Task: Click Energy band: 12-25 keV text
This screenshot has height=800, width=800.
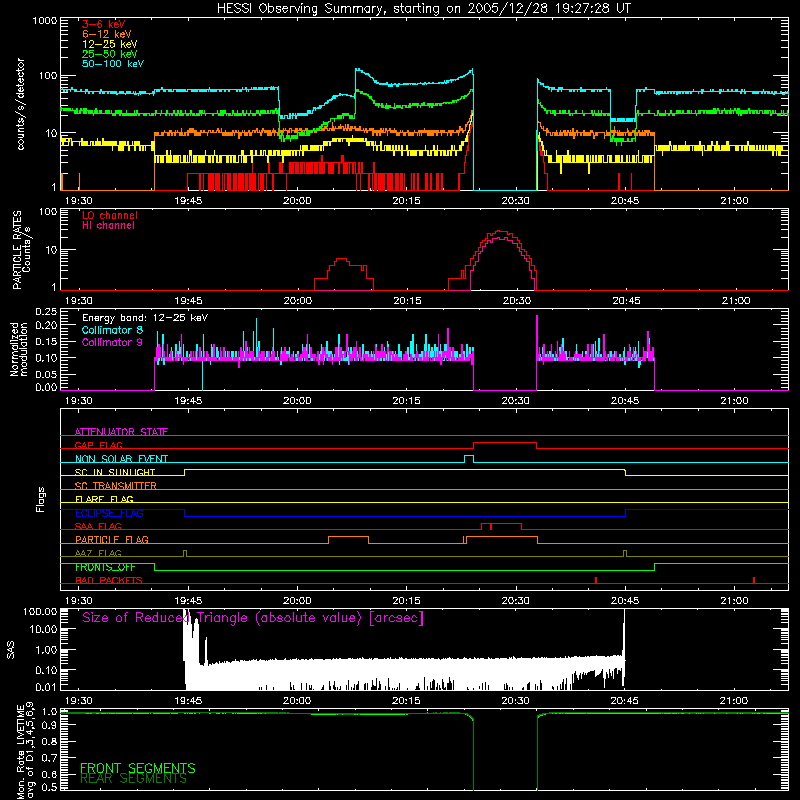Action: click(145, 318)
